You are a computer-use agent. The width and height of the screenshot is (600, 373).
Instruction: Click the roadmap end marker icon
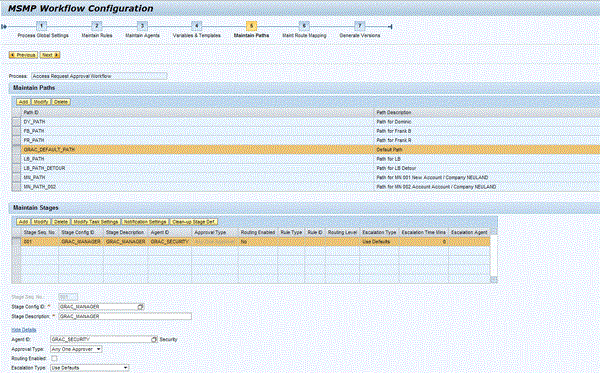390,26
